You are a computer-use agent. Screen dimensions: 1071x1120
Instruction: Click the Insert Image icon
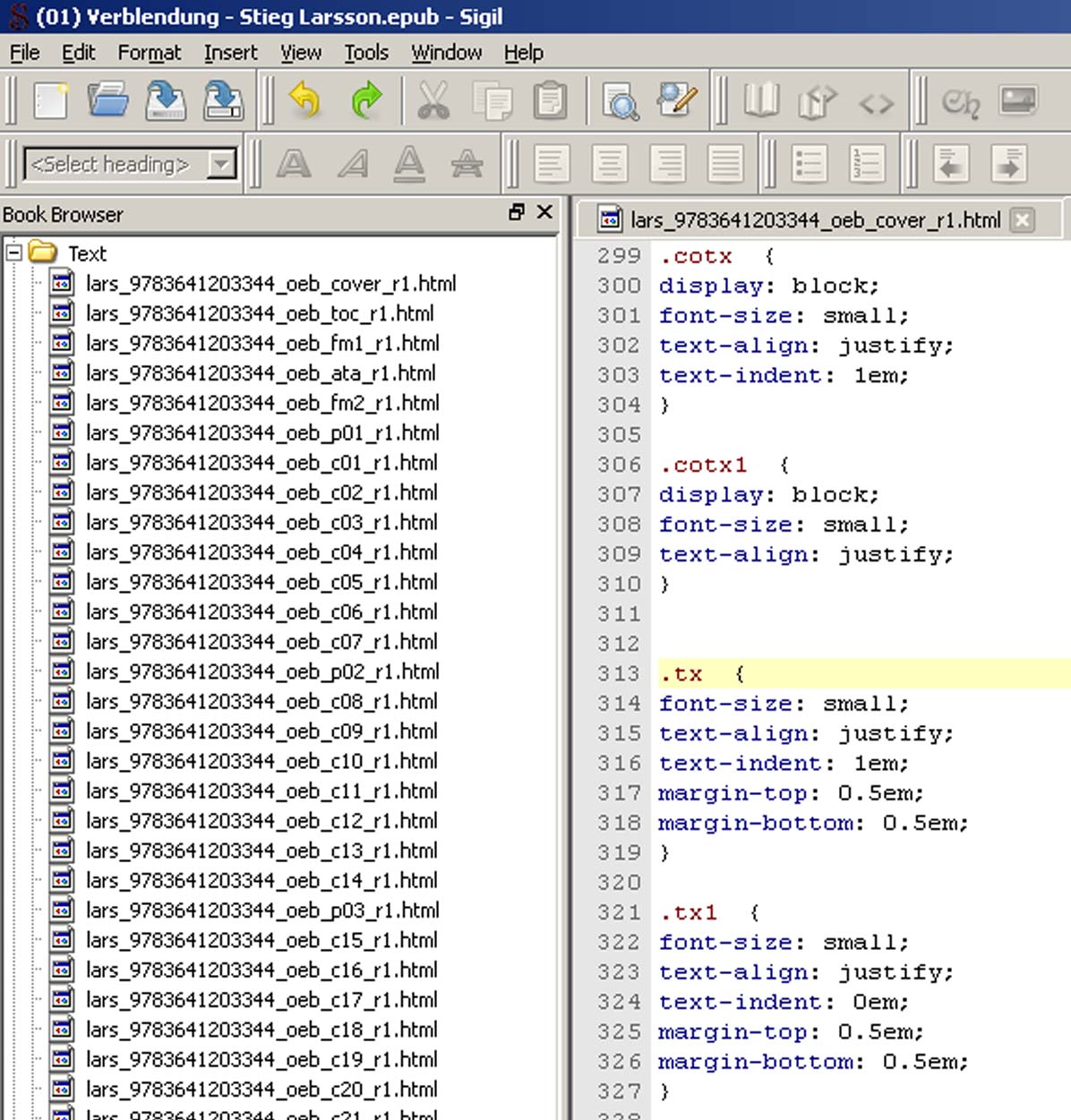click(x=1018, y=100)
